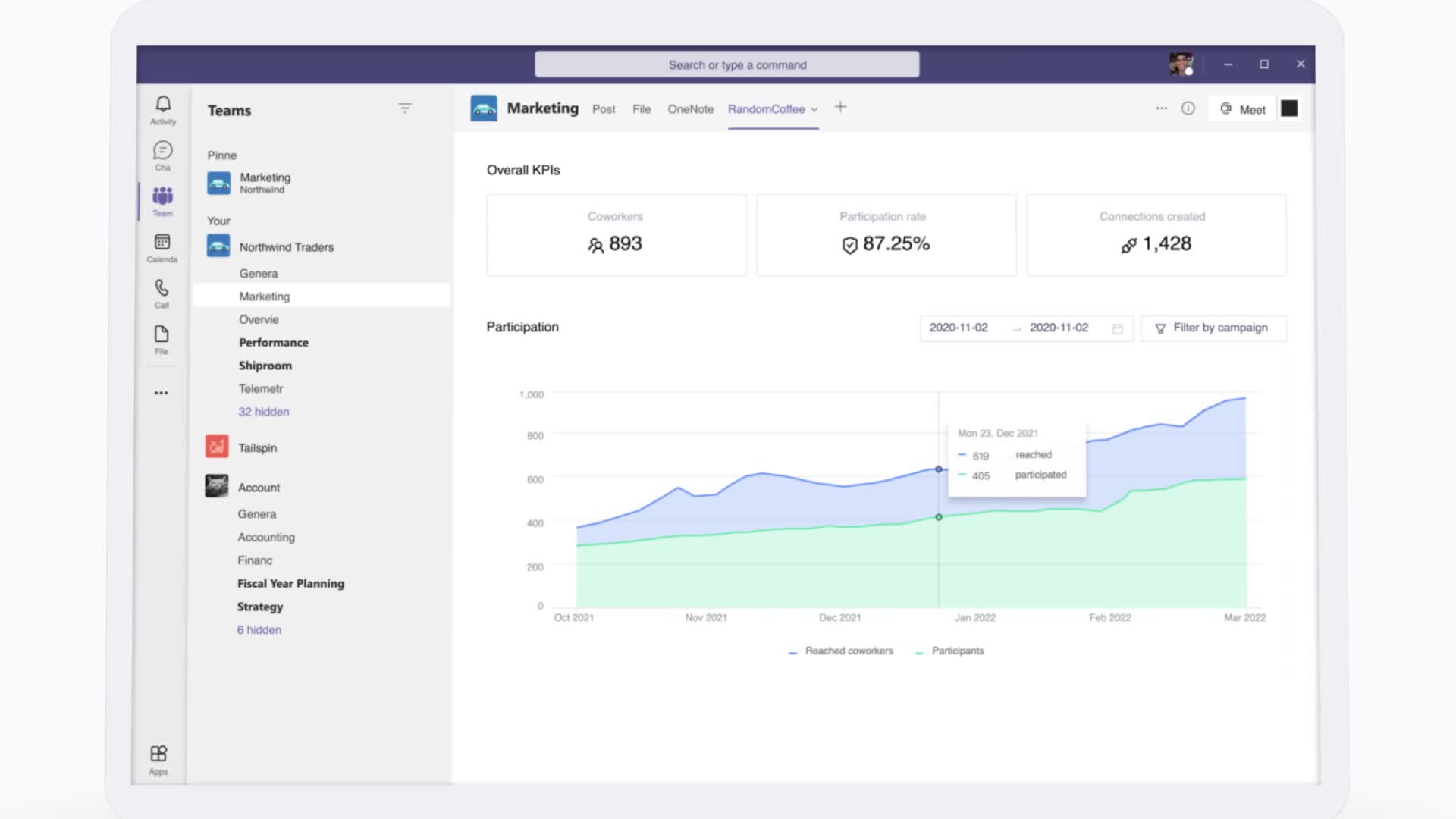Click the participated data point on chart
The width and height of the screenshot is (1456, 819).
click(939, 517)
